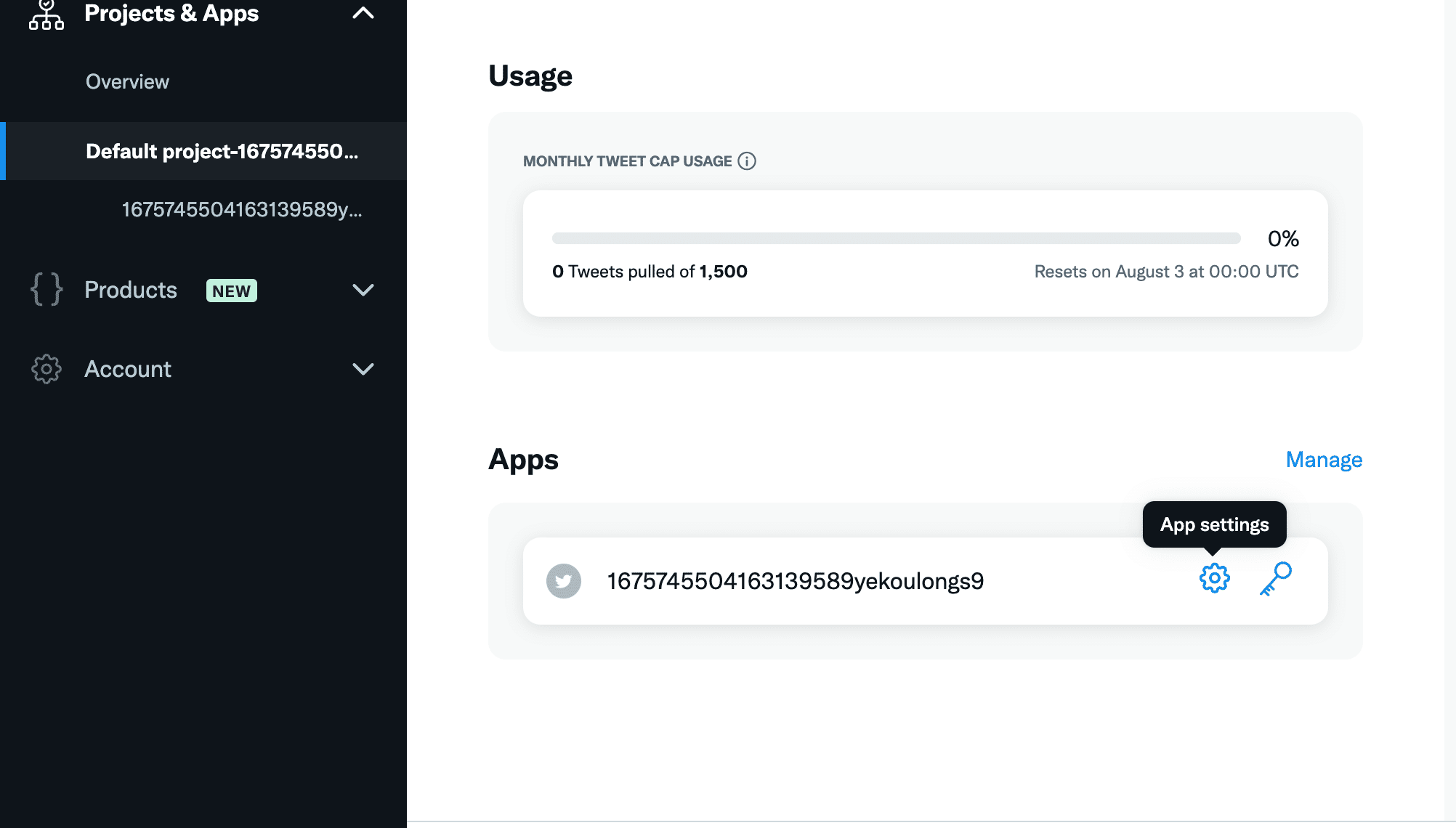Collapse the Projects & Apps section
Screen dimensions: 1456x828
(x=363, y=13)
